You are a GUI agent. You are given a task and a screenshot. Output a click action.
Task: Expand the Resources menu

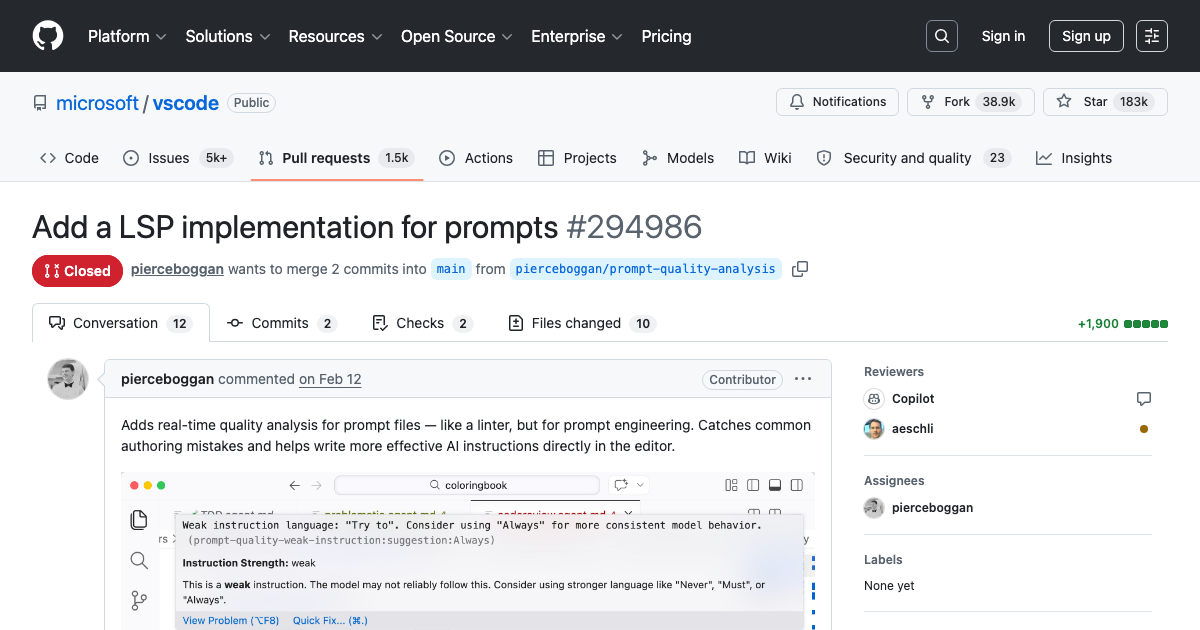click(x=336, y=36)
